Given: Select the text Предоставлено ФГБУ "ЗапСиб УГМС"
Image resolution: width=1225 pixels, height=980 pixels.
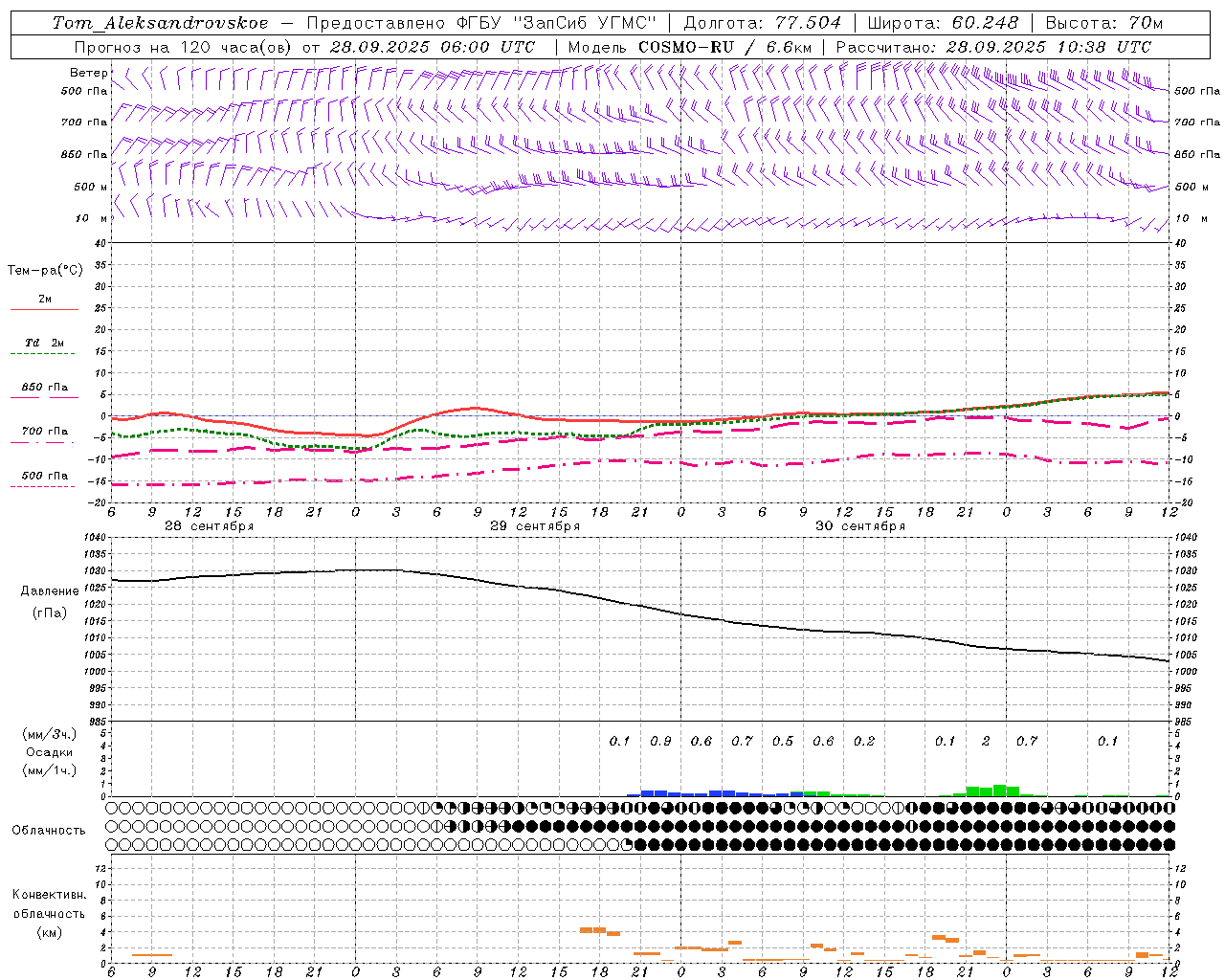Looking at the screenshot, I should pos(482,23).
